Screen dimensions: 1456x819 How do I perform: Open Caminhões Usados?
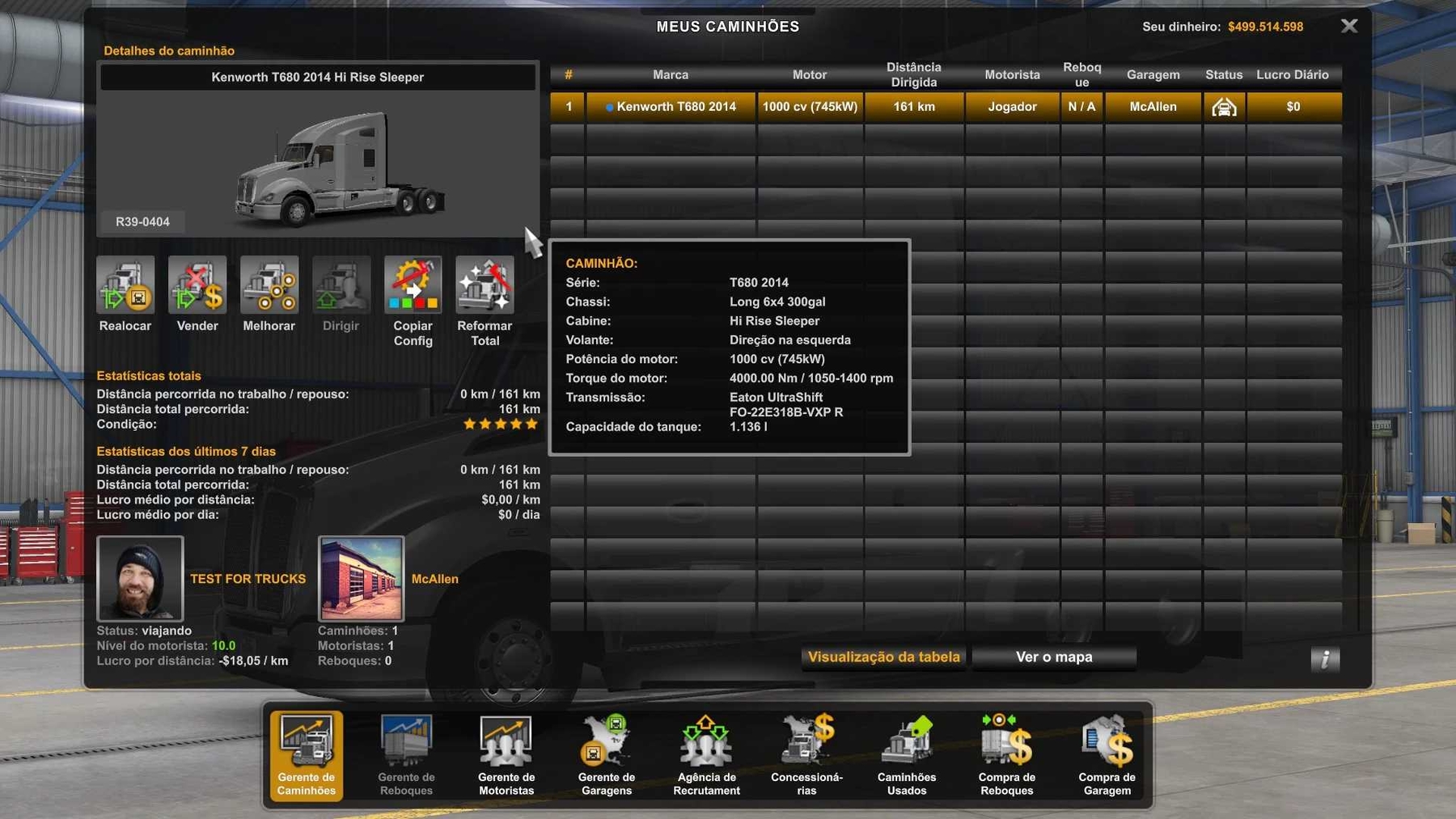907,754
